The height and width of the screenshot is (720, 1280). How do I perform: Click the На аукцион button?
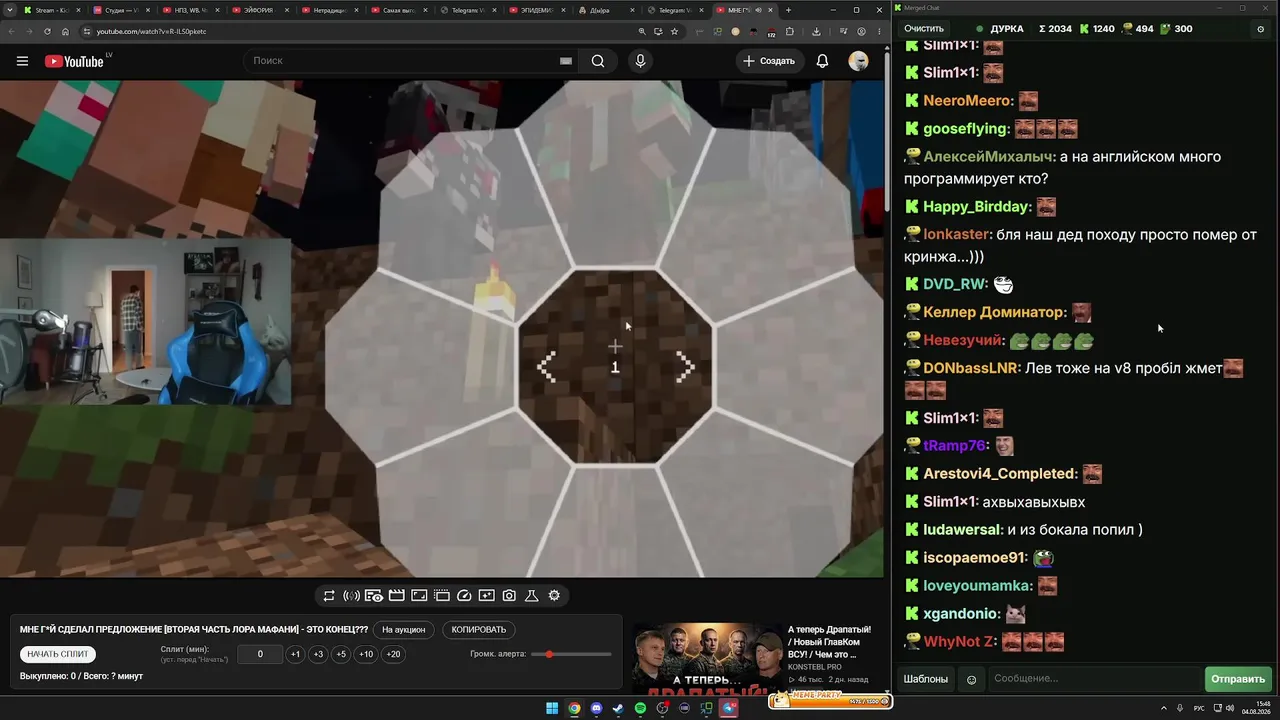404,630
